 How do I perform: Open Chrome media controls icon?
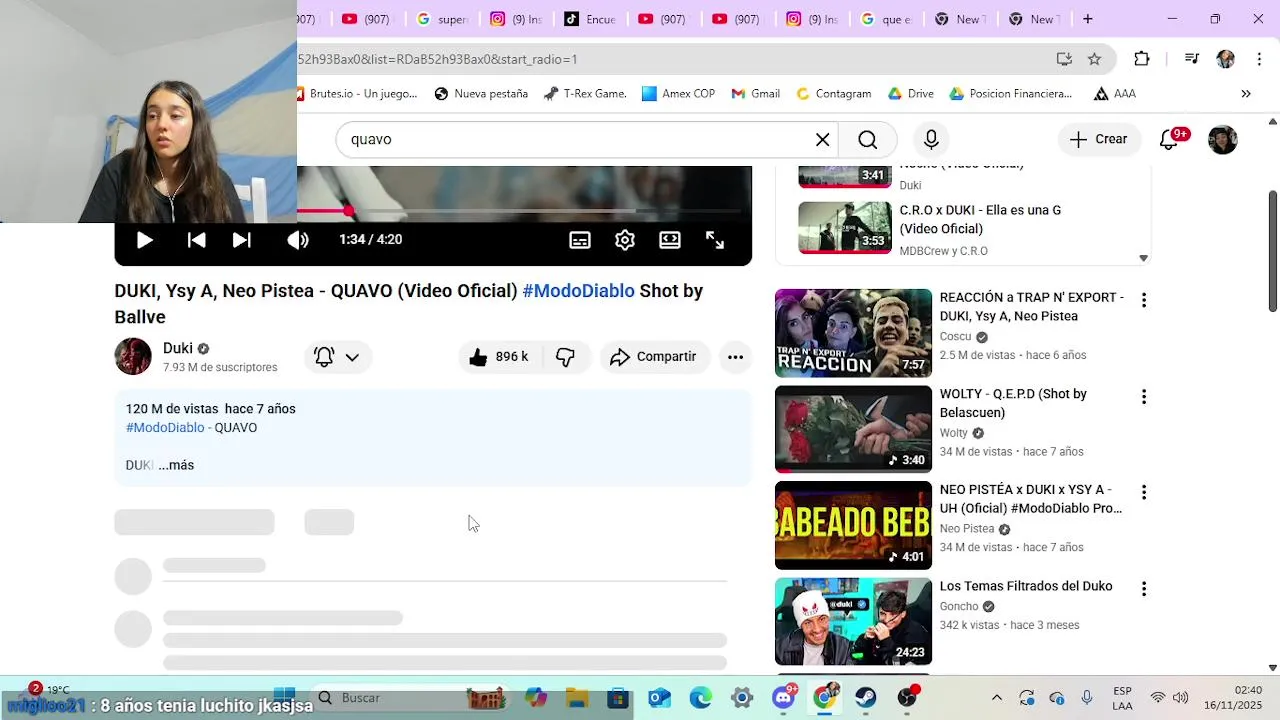(1192, 59)
